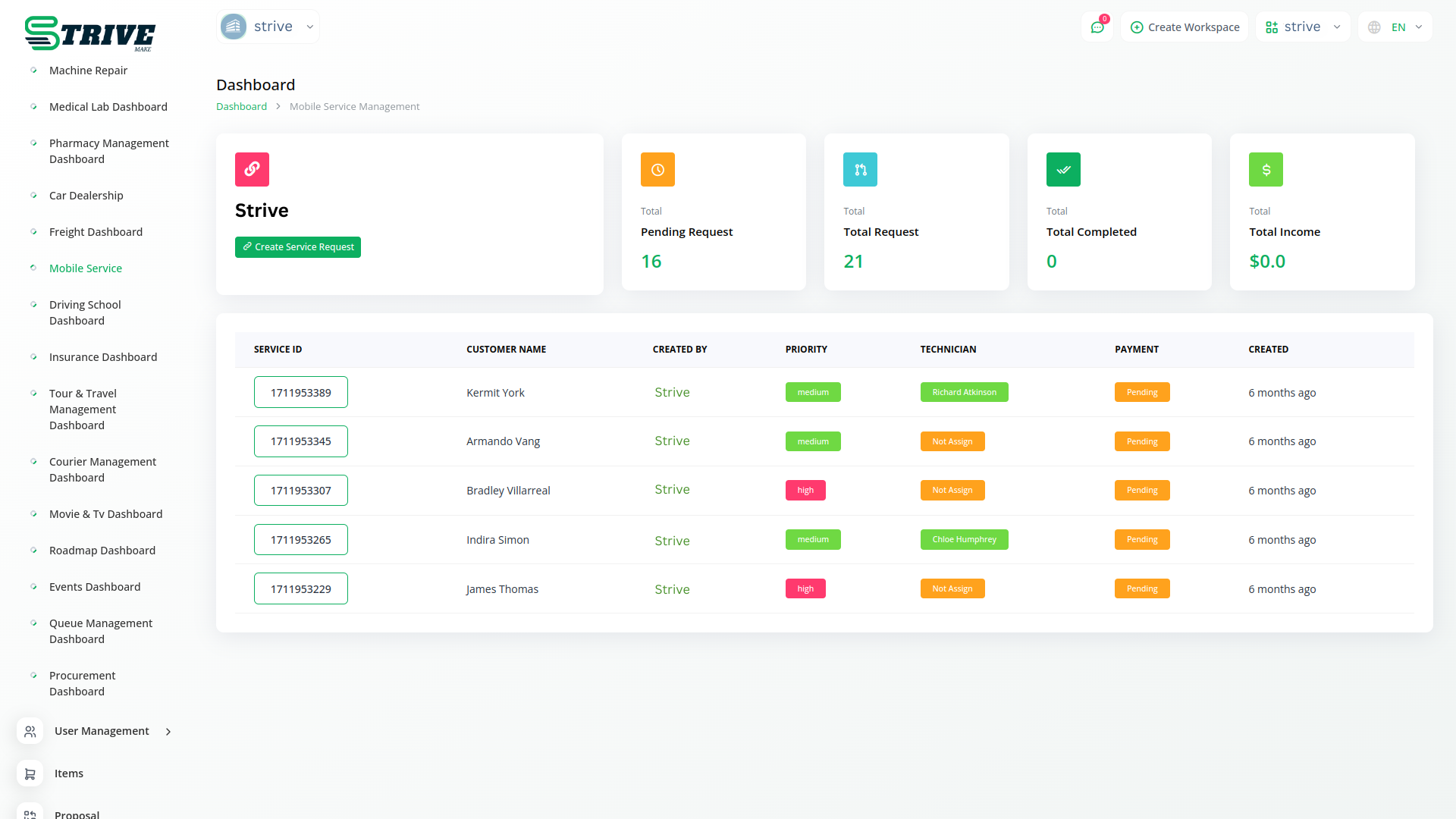
Task: Click the Create Workspace button
Action: click(1185, 27)
